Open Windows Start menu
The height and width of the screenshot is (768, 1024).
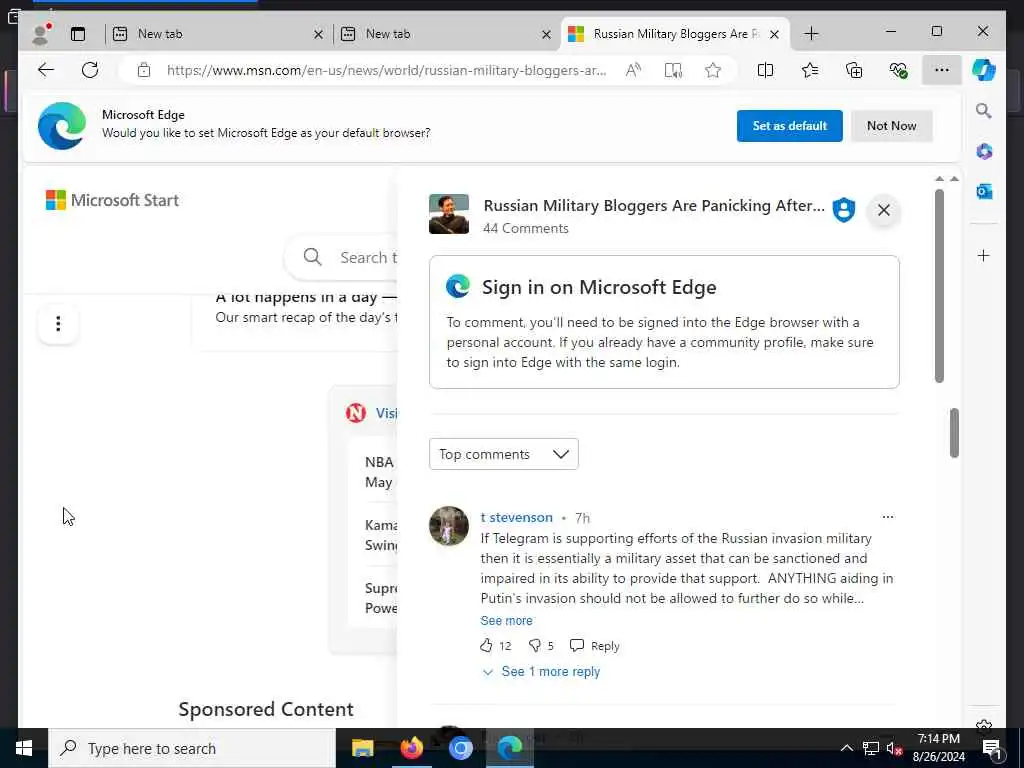(24, 748)
